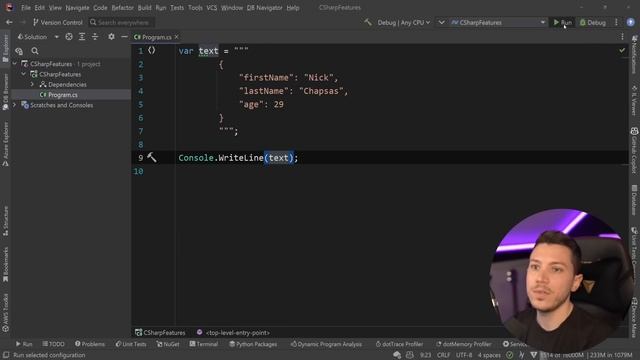Open the DB Navigator menu
640x360 pixels.
tap(264, 7)
